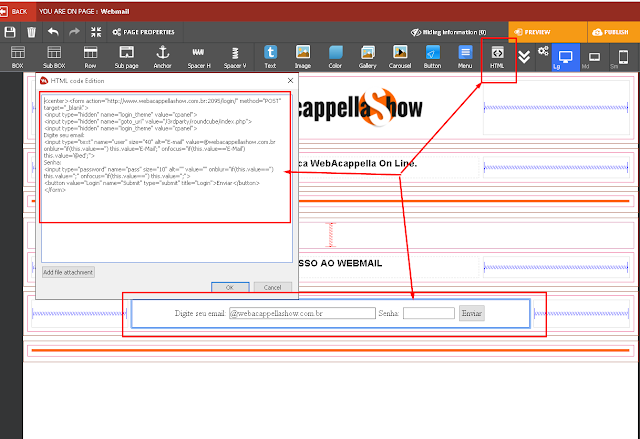Redo the last action
The image size is (640, 439).
74,32
